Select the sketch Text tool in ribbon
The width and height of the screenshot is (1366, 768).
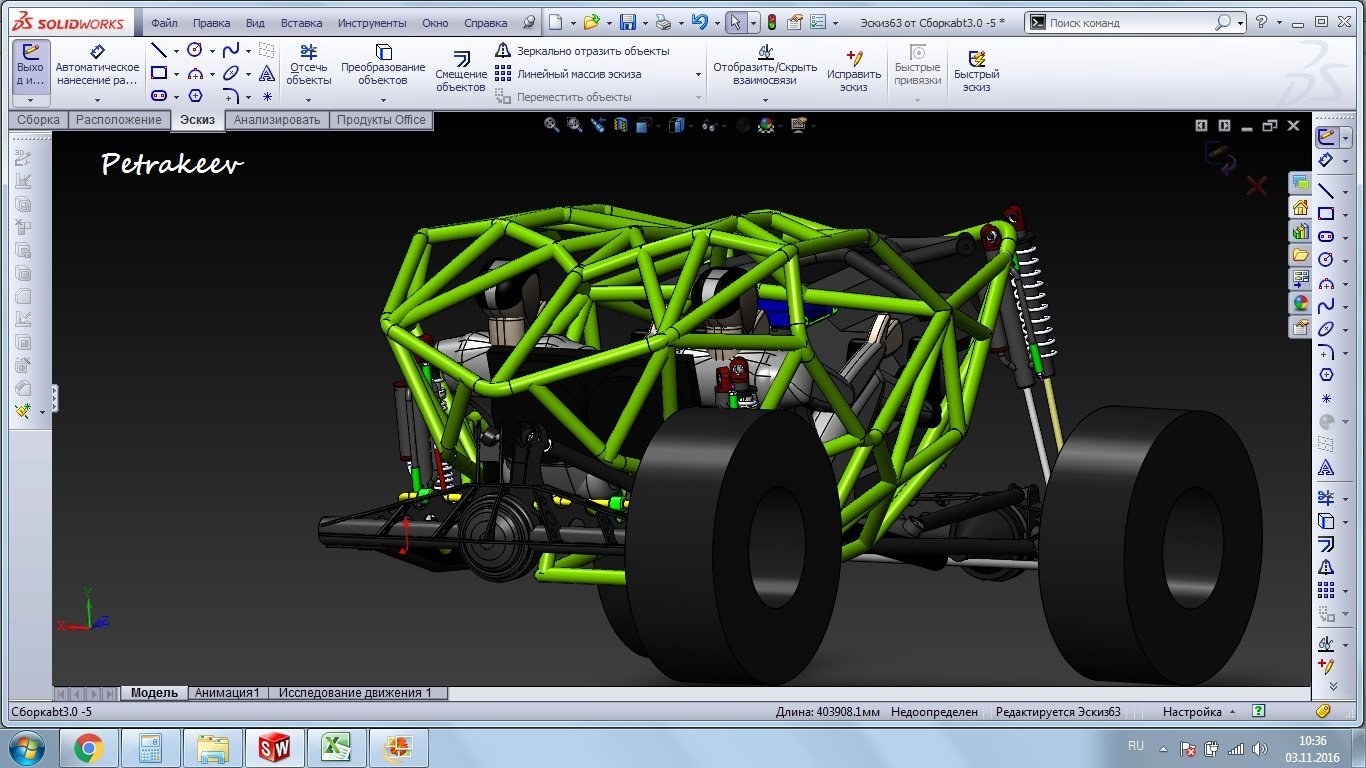[x=267, y=73]
